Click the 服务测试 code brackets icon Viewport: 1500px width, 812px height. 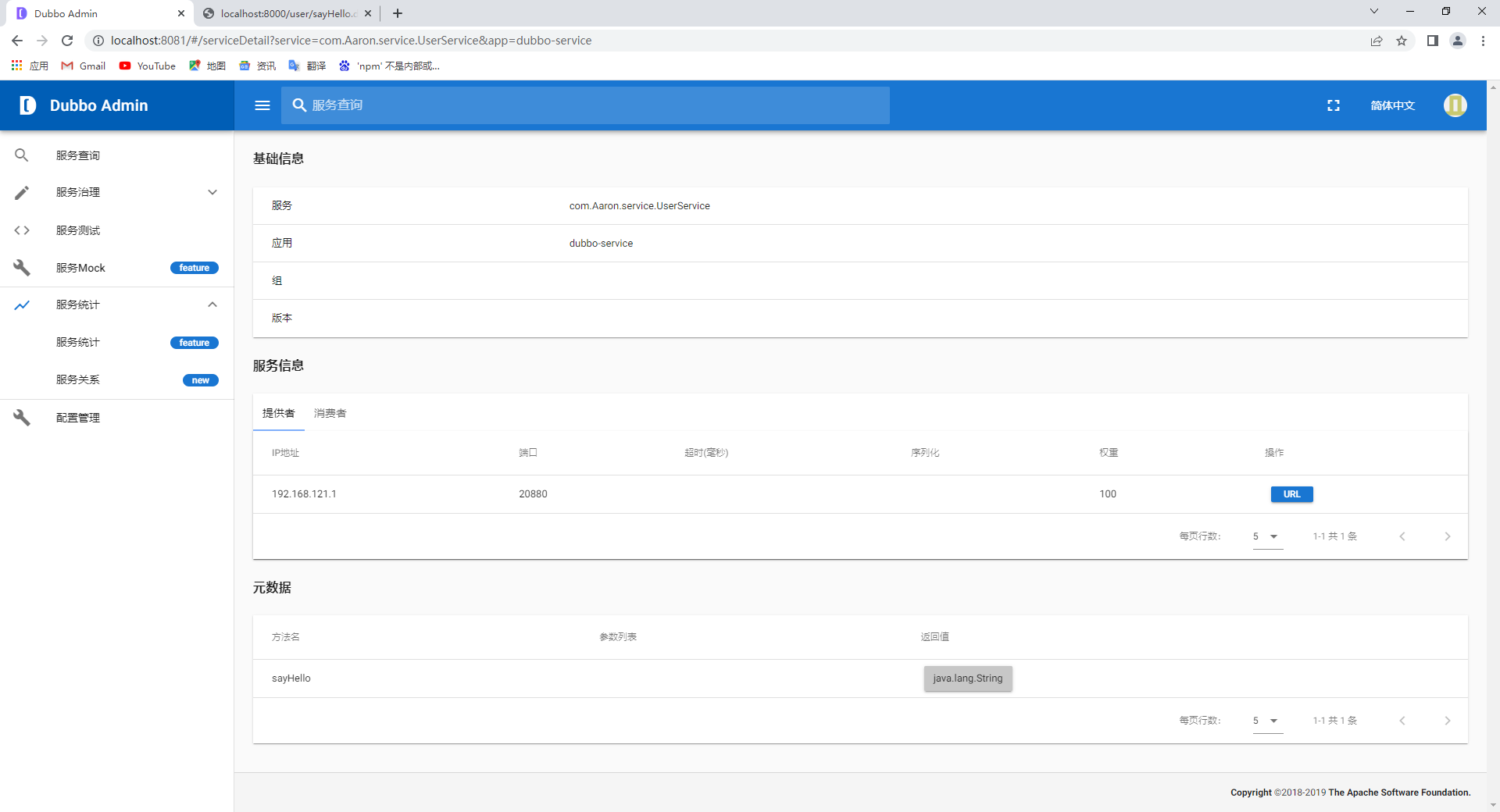point(22,230)
